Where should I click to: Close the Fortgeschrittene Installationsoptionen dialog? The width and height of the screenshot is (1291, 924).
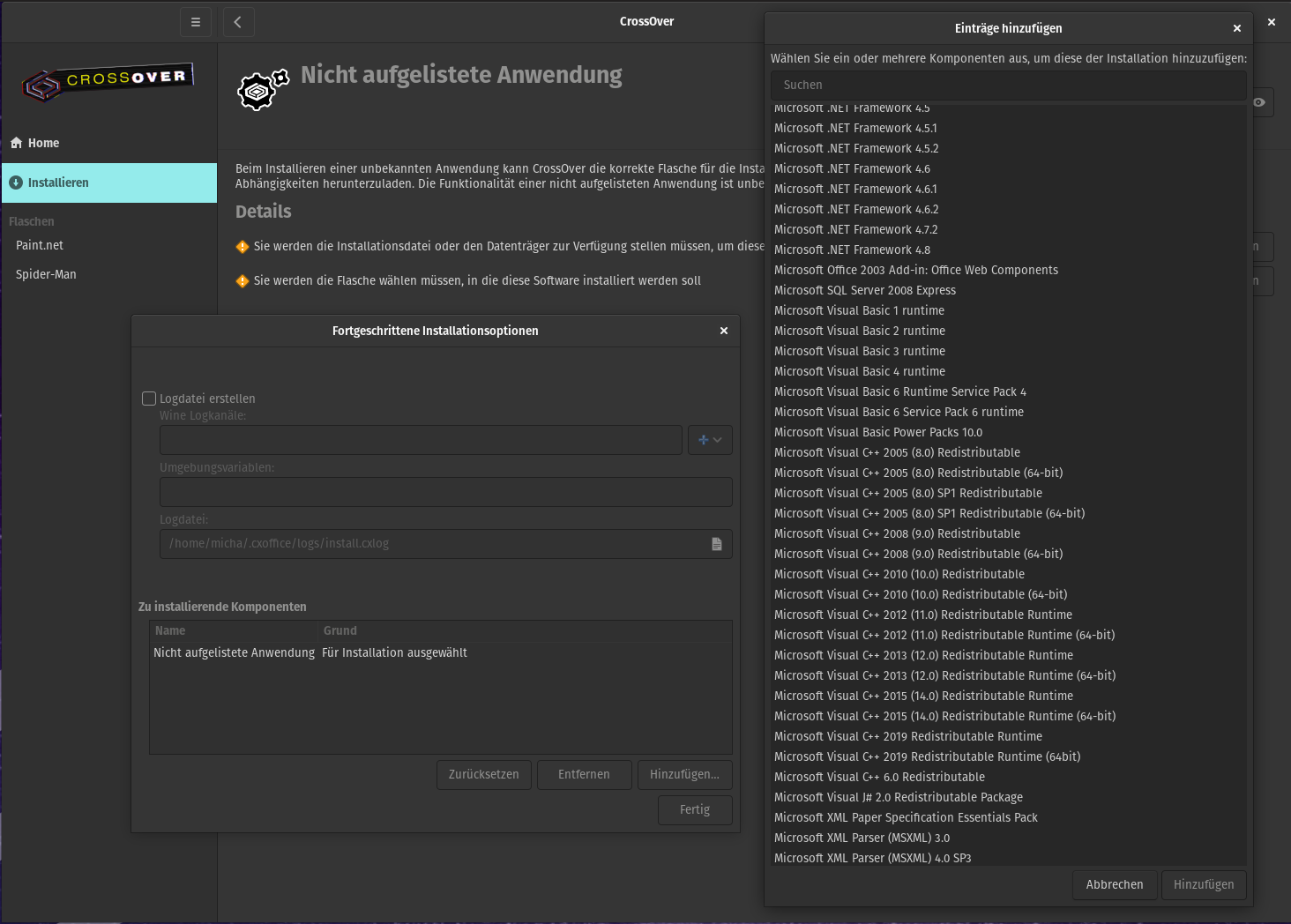(724, 331)
